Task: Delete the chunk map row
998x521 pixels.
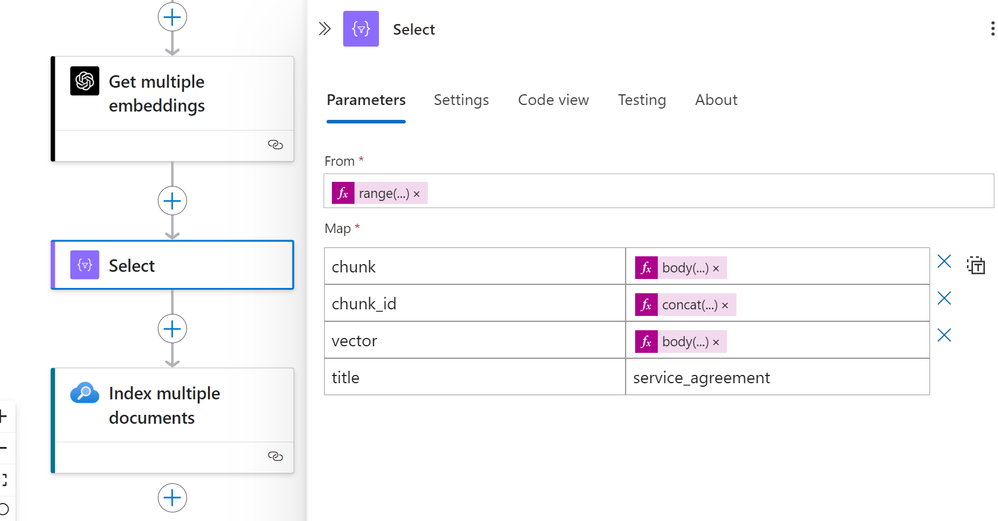Action: (x=944, y=261)
